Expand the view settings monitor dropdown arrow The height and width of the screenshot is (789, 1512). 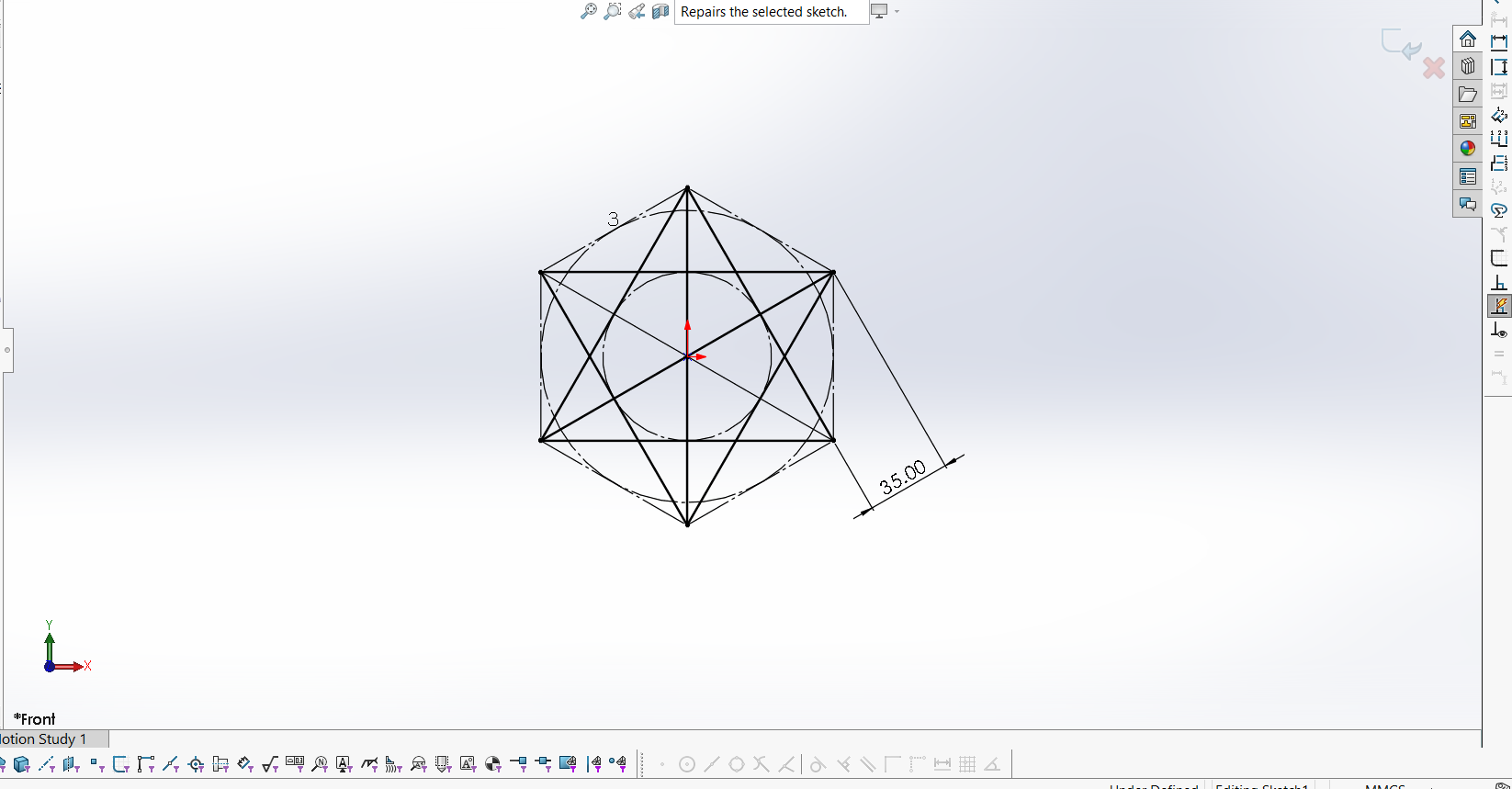point(897,12)
